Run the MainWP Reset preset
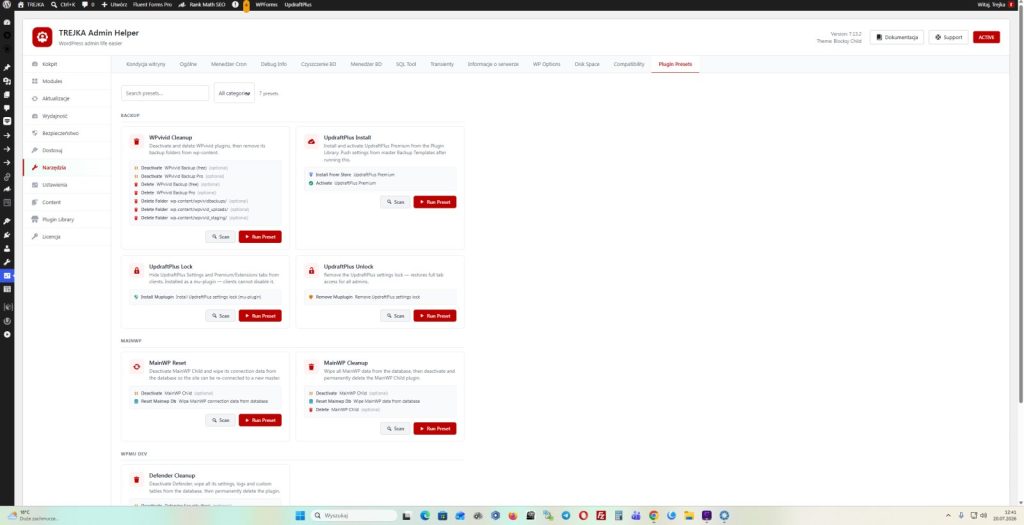The height and width of the screenshot is (525, 1024). tap(260, 420)
